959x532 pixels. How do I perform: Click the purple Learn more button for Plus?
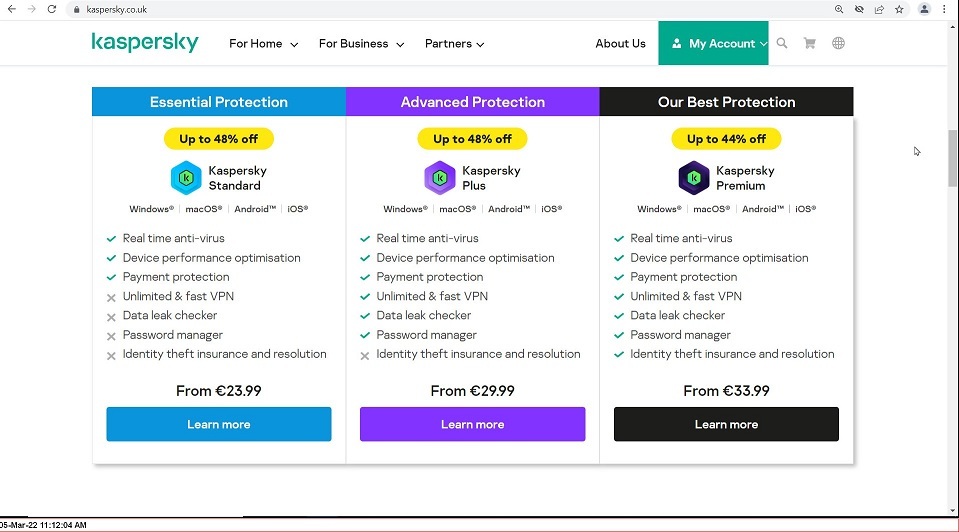pyautogui.click(x=473, y=424)
